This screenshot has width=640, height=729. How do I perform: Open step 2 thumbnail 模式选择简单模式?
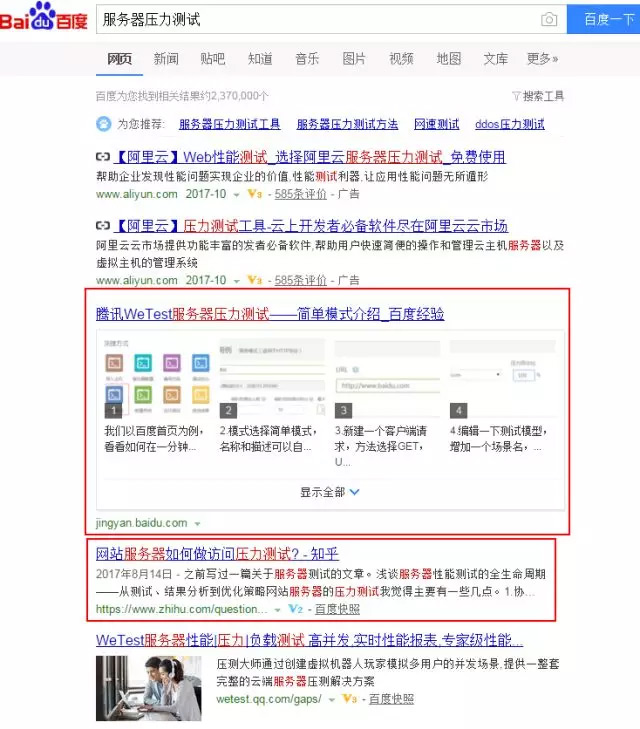[272, 378]
